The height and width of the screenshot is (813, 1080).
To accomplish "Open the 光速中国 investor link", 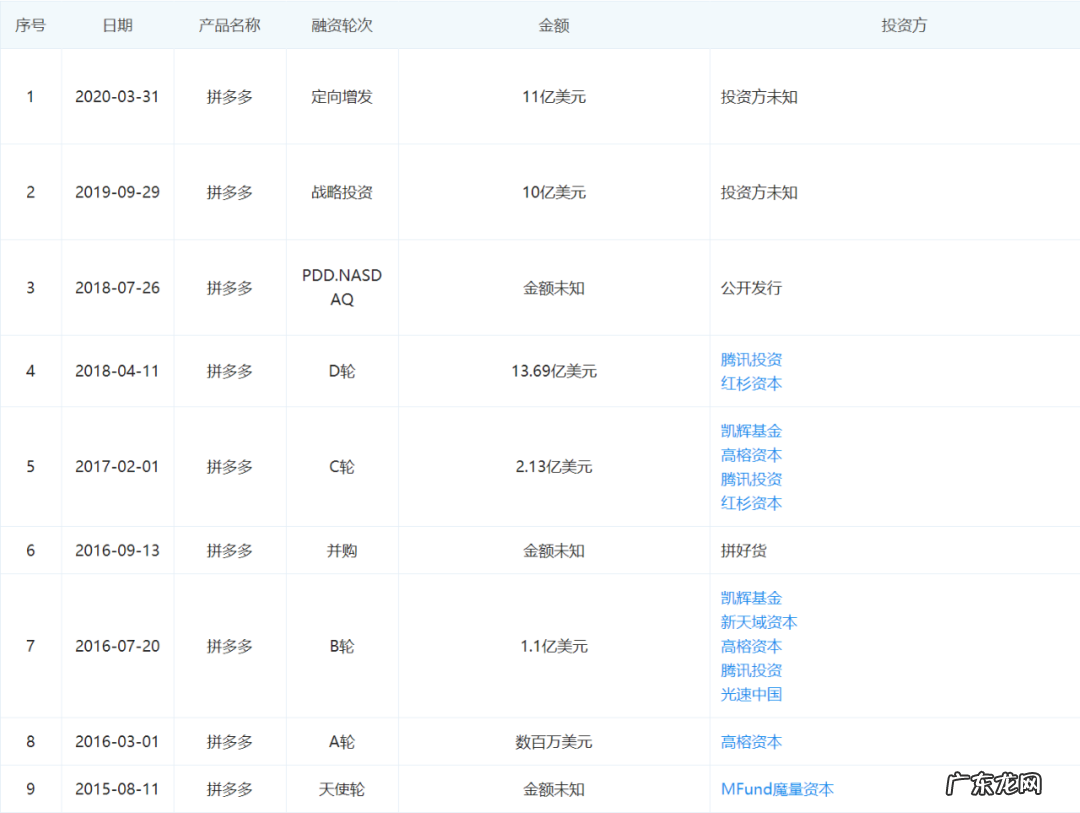I will 751,694.
